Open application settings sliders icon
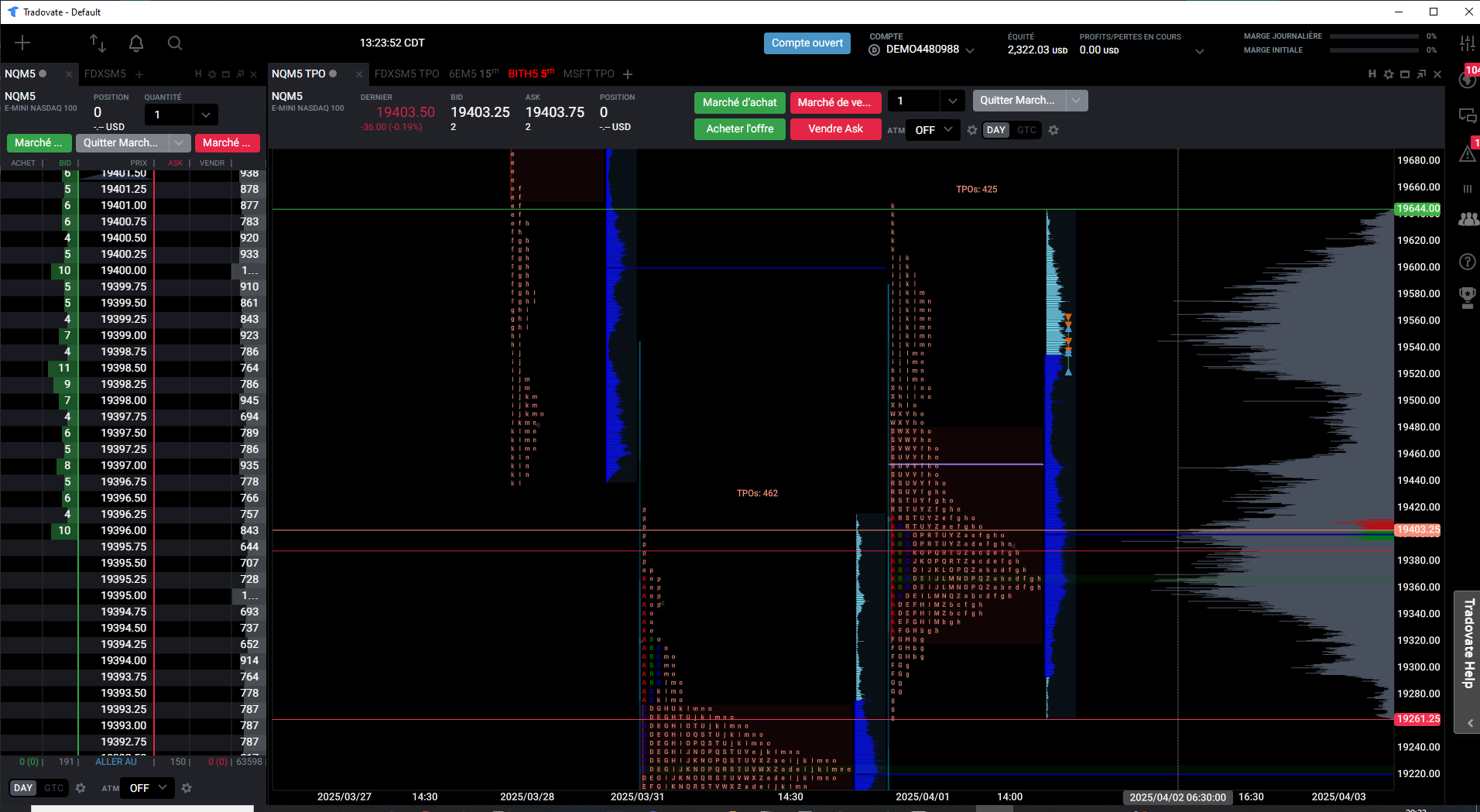Viewport: 1480px width, 812px height. 1467,43
